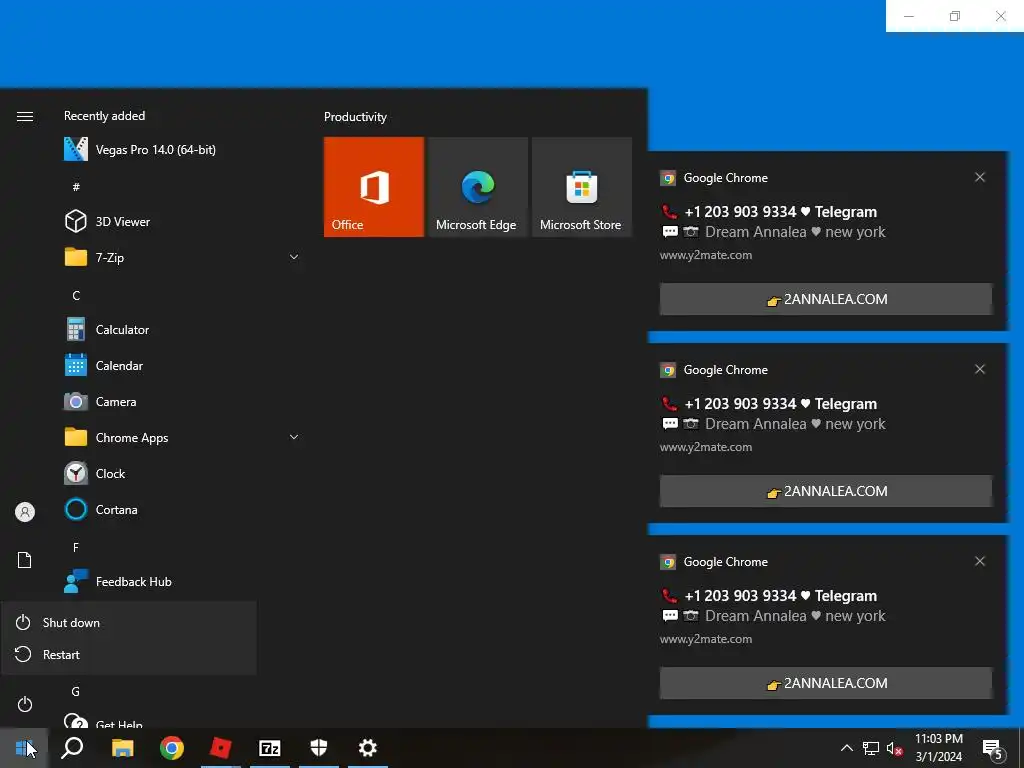Dismiss the first Google Chrome notification
Image resolution: width=1024 pixels, height=768 pixels.
[x=980, y=177]
